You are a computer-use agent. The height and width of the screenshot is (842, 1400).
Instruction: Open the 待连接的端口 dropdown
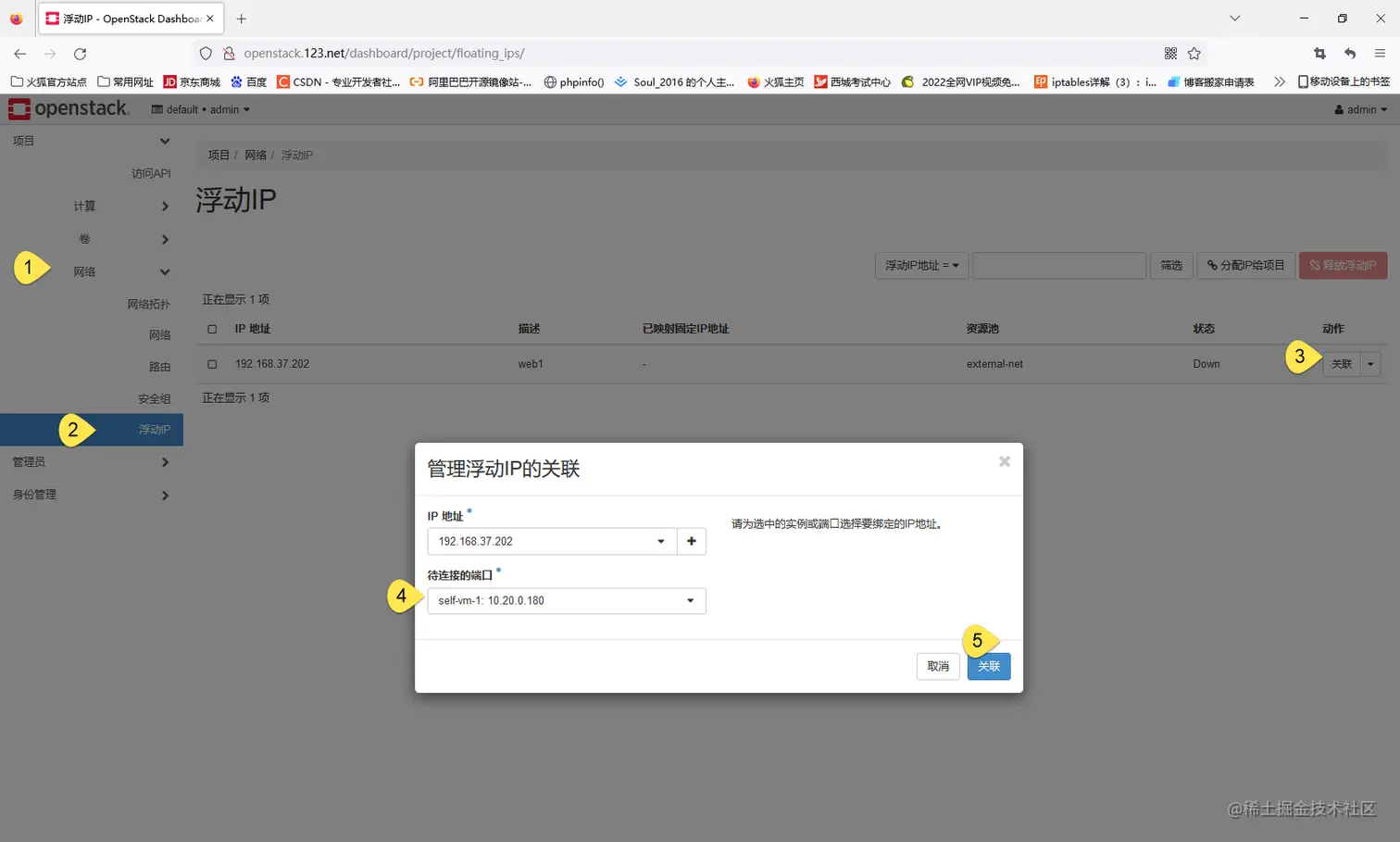[567, 601]
